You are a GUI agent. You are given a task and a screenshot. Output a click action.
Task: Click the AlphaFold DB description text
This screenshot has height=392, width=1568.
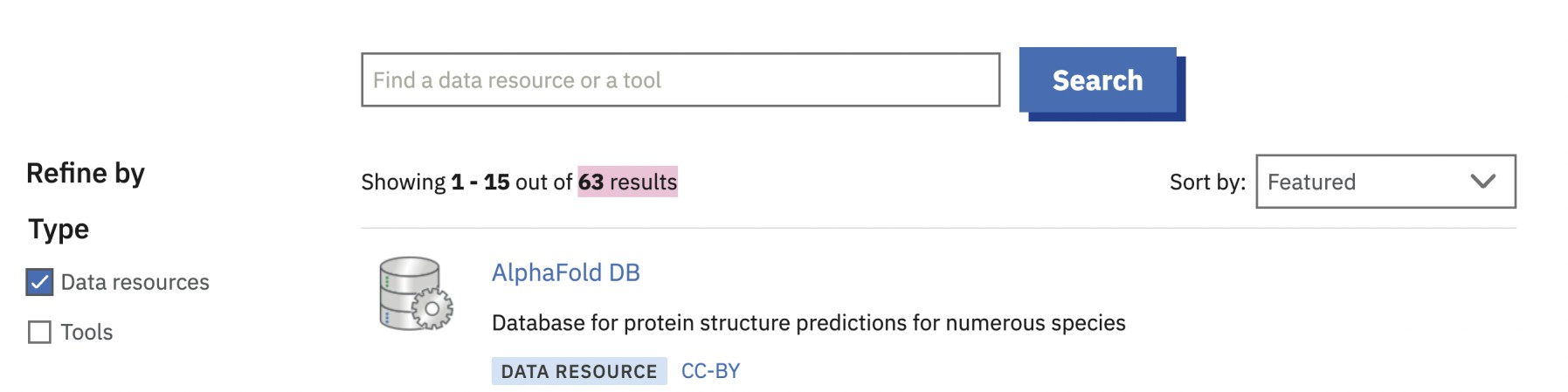(x=808, y=323)
